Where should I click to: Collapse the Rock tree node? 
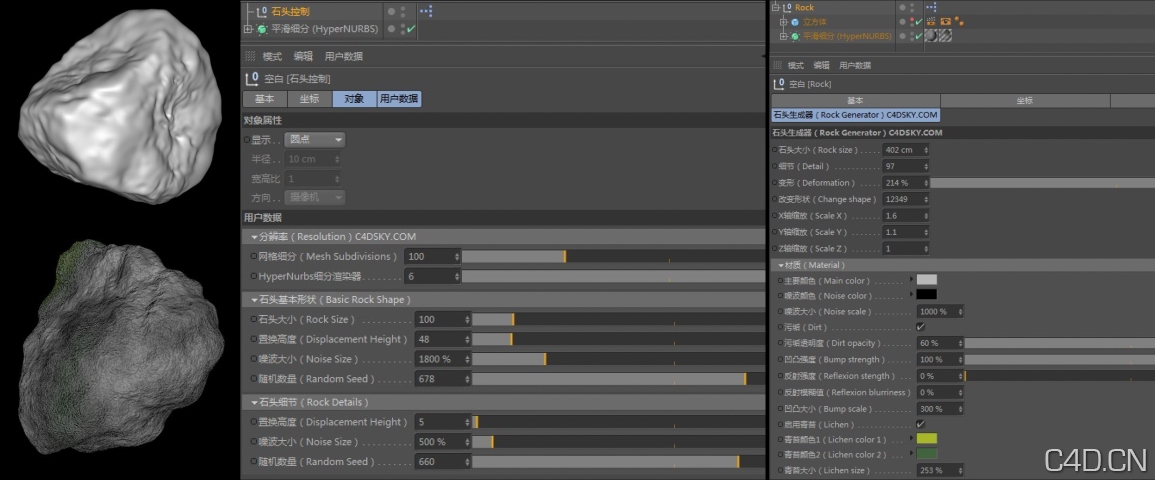[x=775, y=7]
